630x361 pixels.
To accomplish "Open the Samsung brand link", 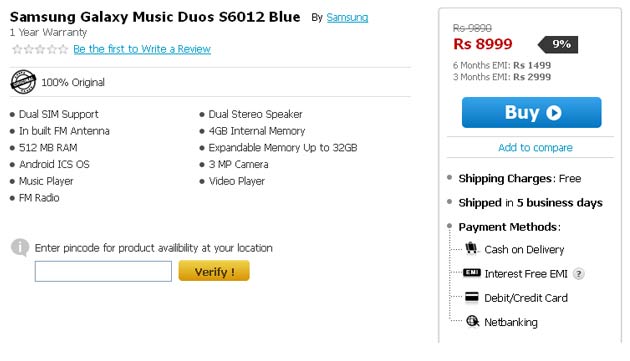I will point(347,17).
